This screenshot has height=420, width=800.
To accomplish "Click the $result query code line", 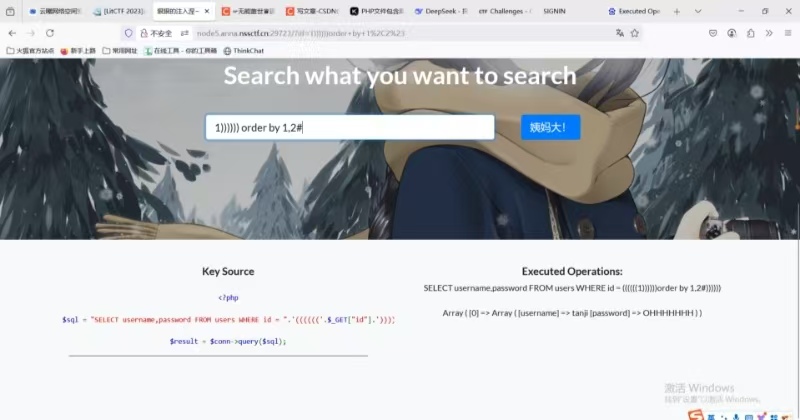I will (x=228, y=341).
